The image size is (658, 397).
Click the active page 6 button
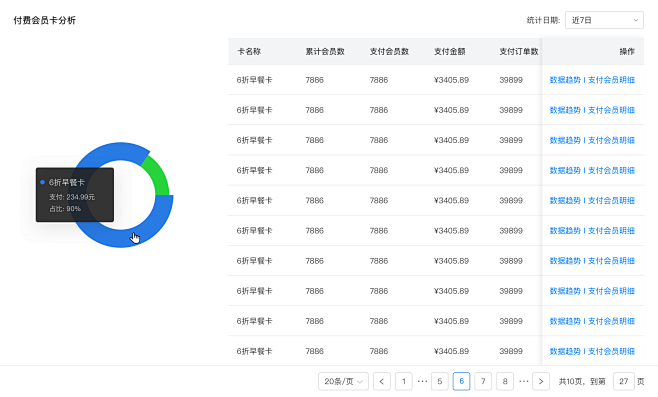461,381
